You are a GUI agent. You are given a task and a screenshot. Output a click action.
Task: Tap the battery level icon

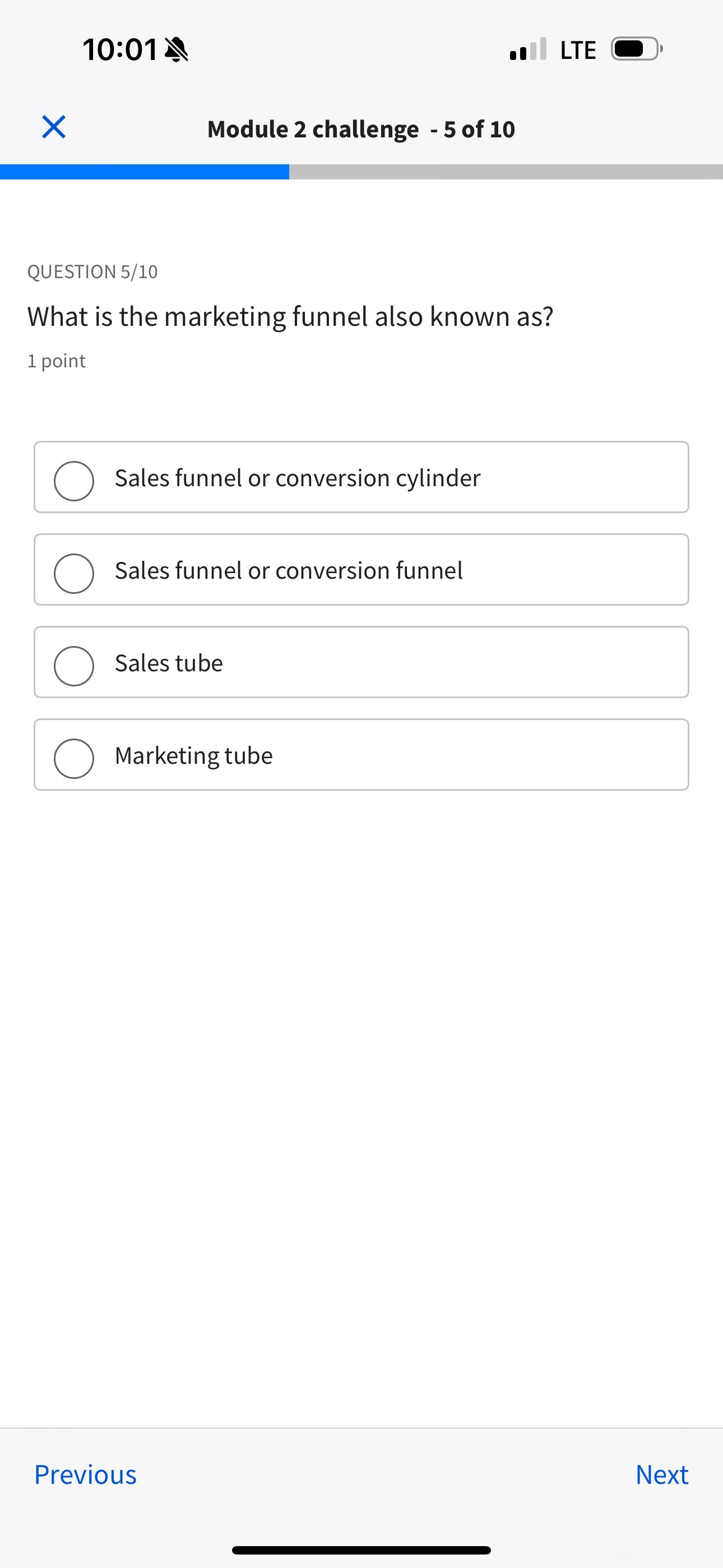pos(636,49)
